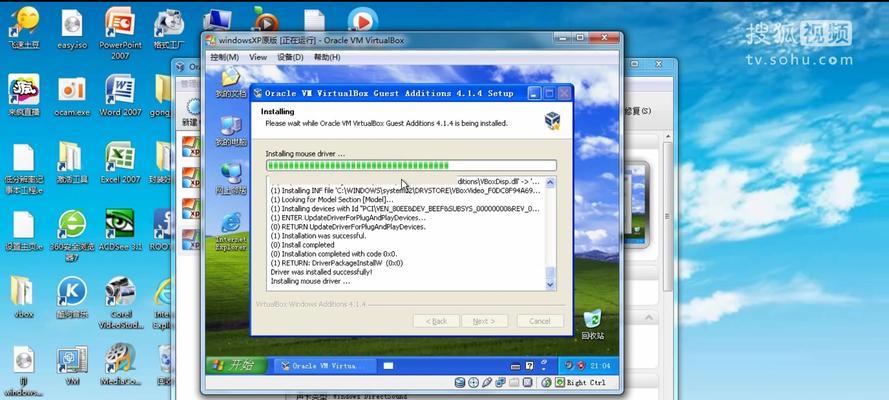Image resolution: width=889 pixels, height=400 pixels.
Task: Click 'Installation completed with code 0x0.' log line
Action: click(334, 254)
